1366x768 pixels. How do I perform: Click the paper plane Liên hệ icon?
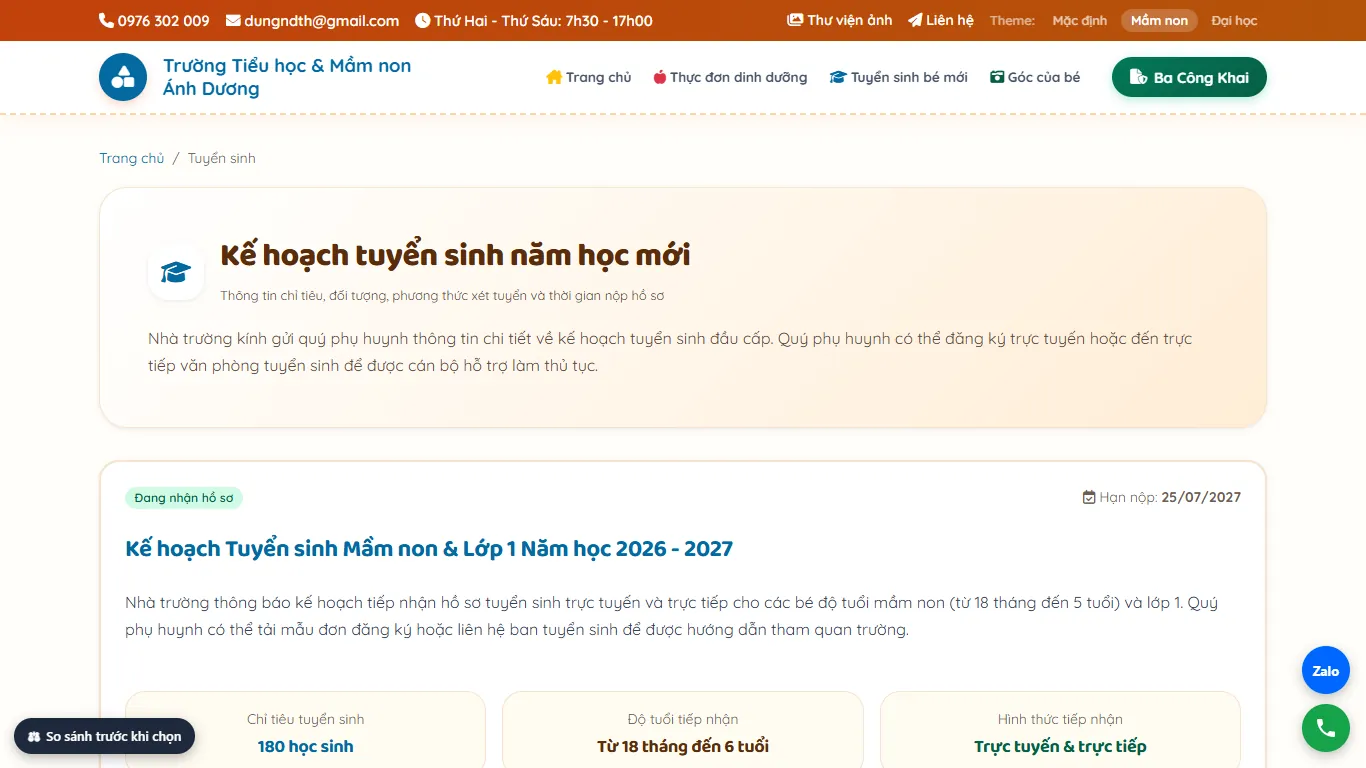coord(915,20)
